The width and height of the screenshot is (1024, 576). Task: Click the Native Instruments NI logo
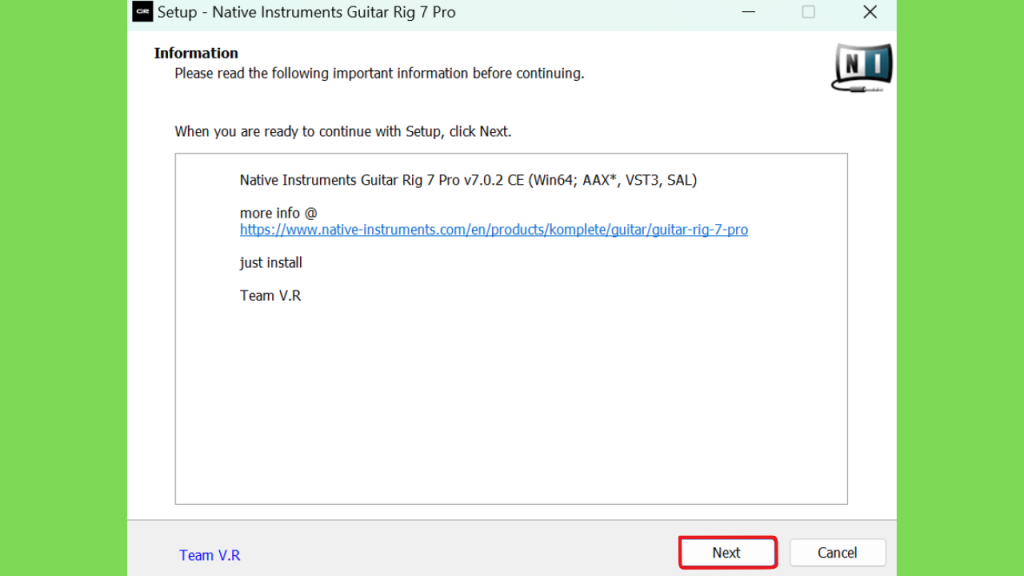pos(862,67)
